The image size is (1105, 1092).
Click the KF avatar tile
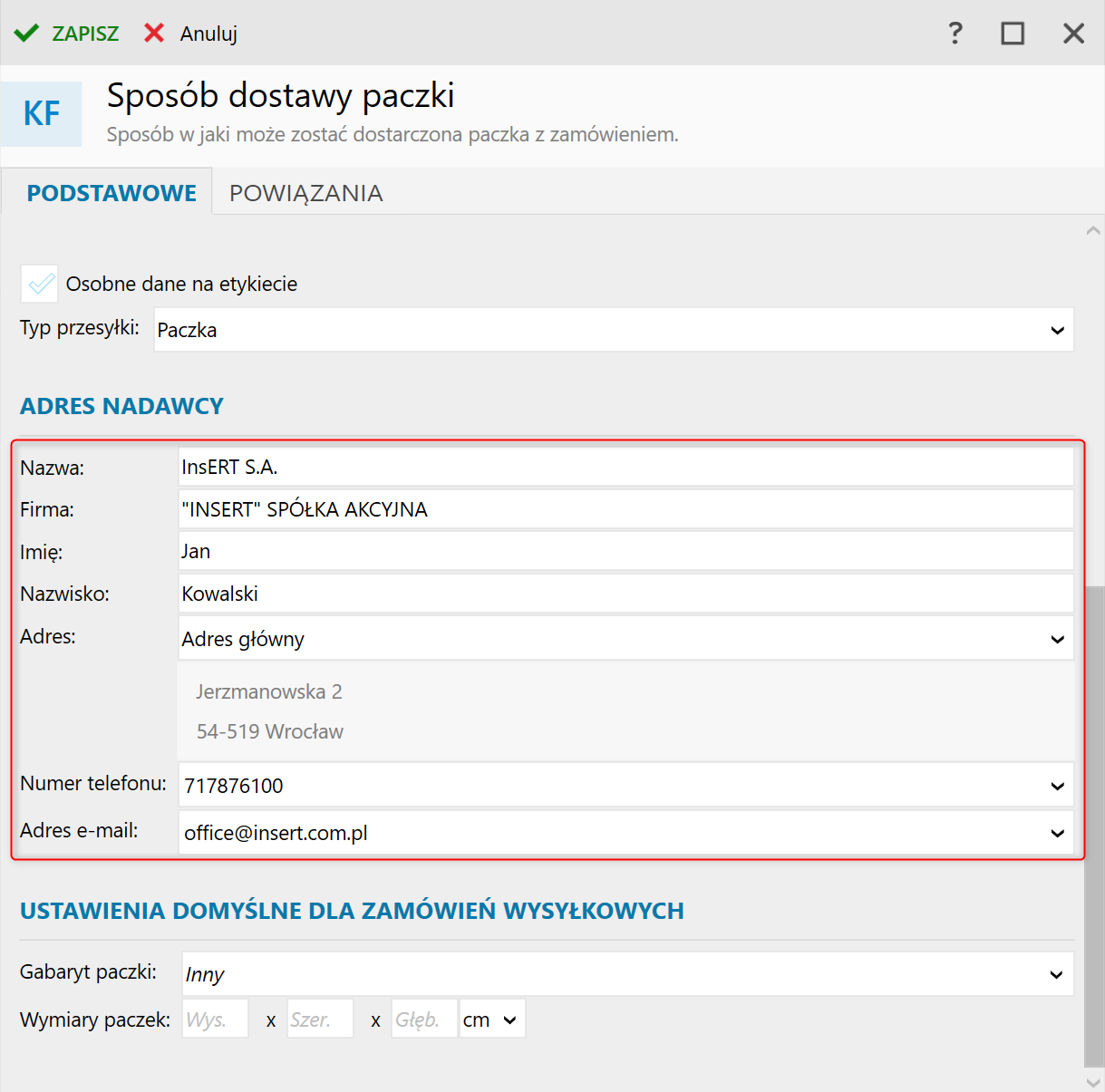pos(42,114)
